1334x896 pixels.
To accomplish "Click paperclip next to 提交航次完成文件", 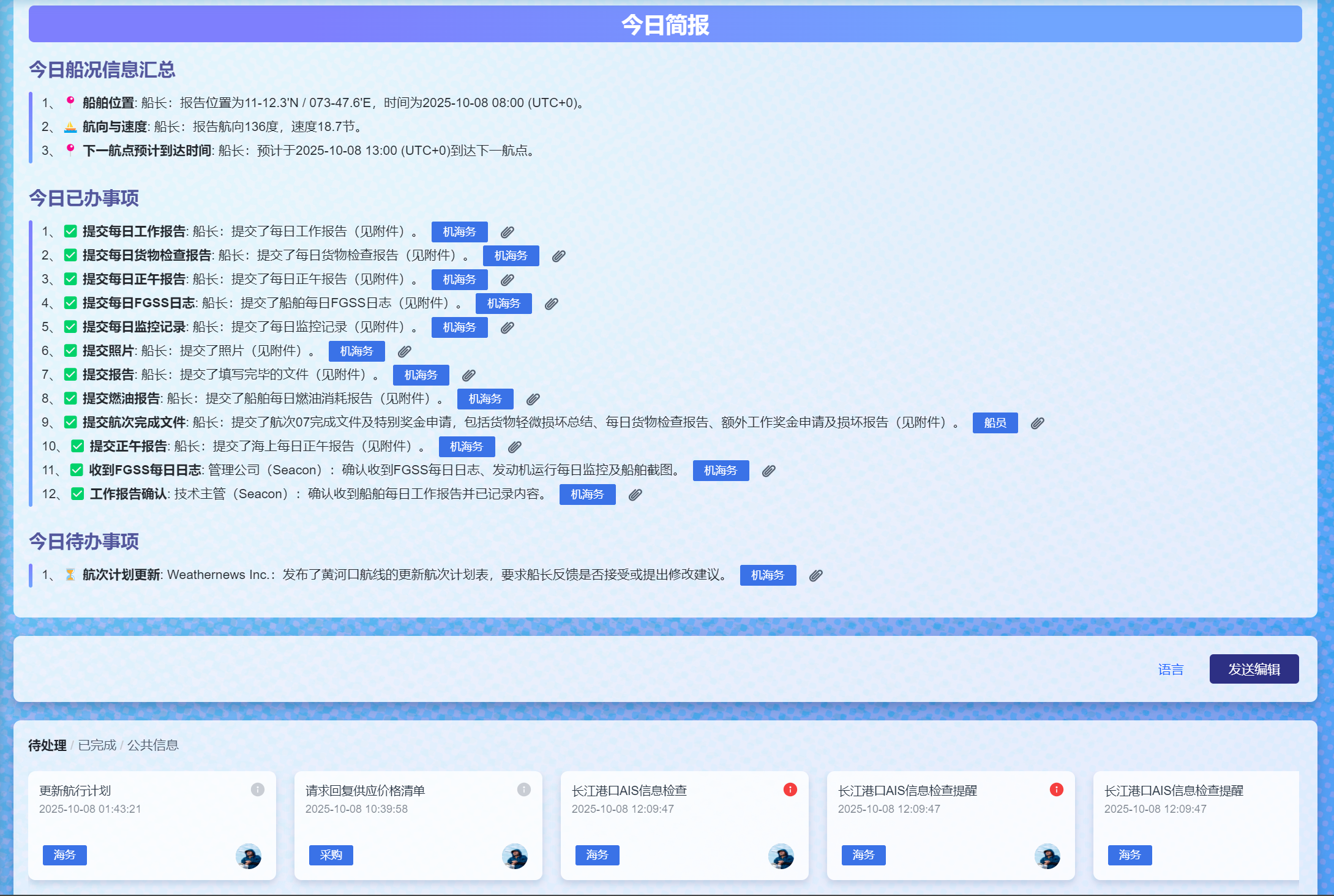I will 1037,423.
